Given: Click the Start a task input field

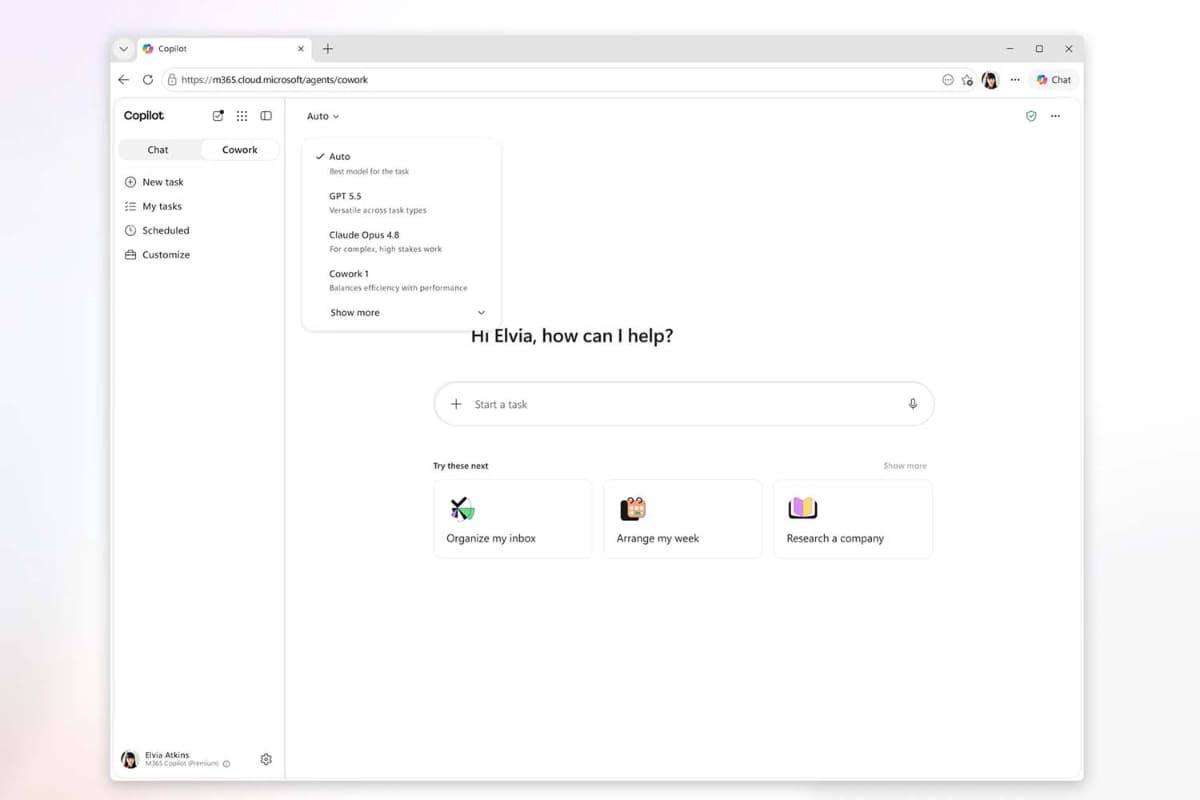Looking at the screenshot, I should (x=684, y=404).
